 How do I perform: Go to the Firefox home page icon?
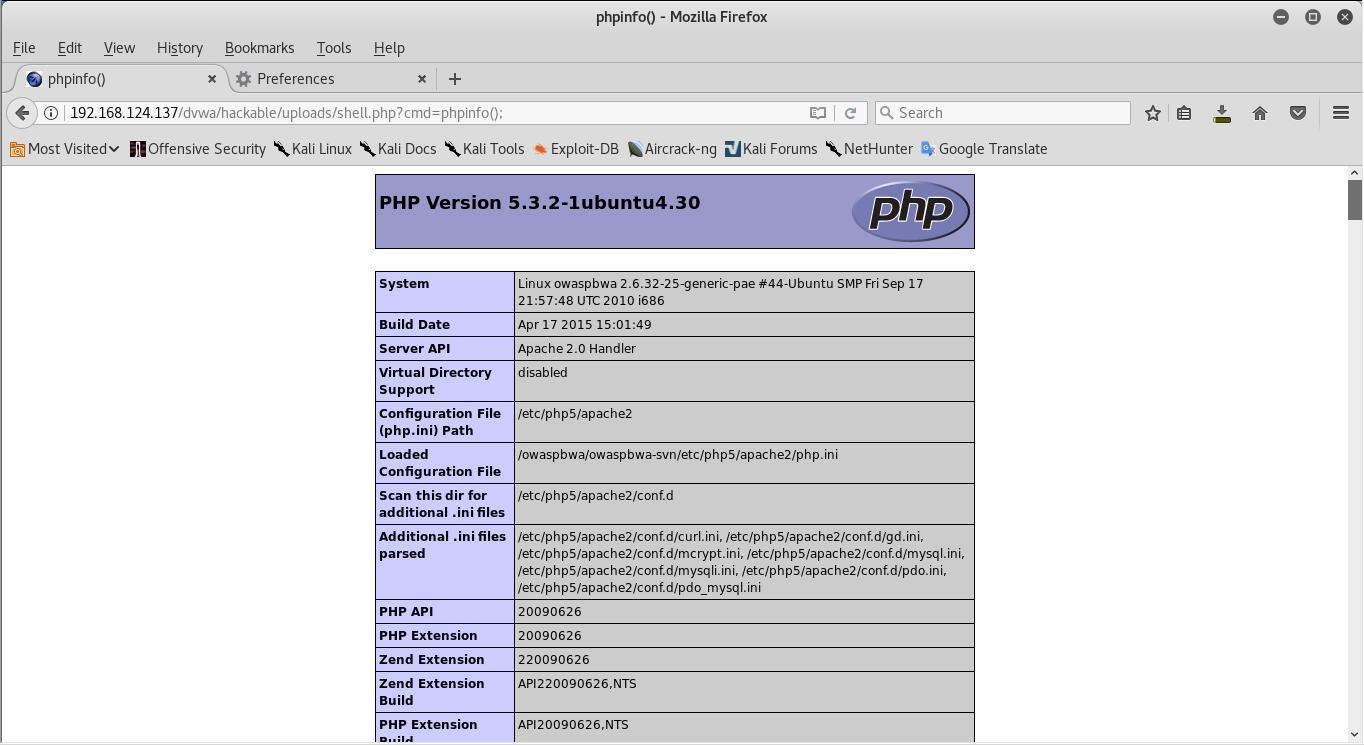coord(1260,113)
